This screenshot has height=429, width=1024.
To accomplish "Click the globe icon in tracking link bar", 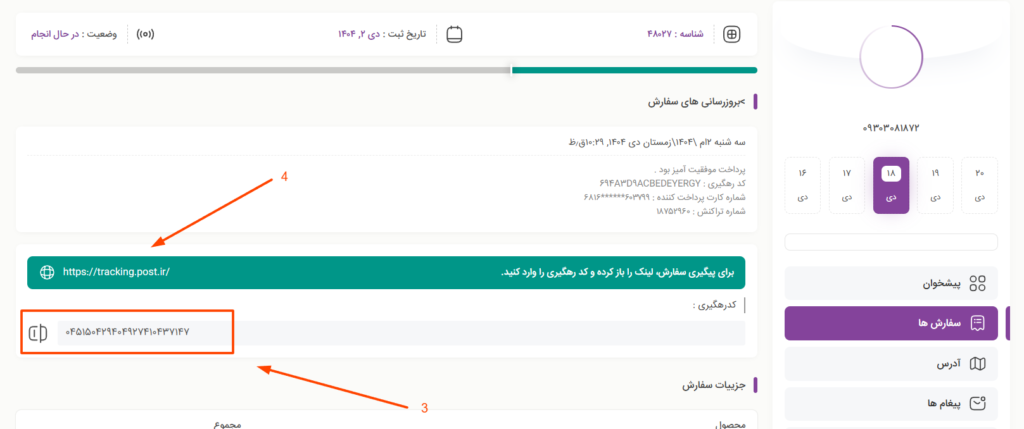I will pyautogui.click(x=47, y=272).
